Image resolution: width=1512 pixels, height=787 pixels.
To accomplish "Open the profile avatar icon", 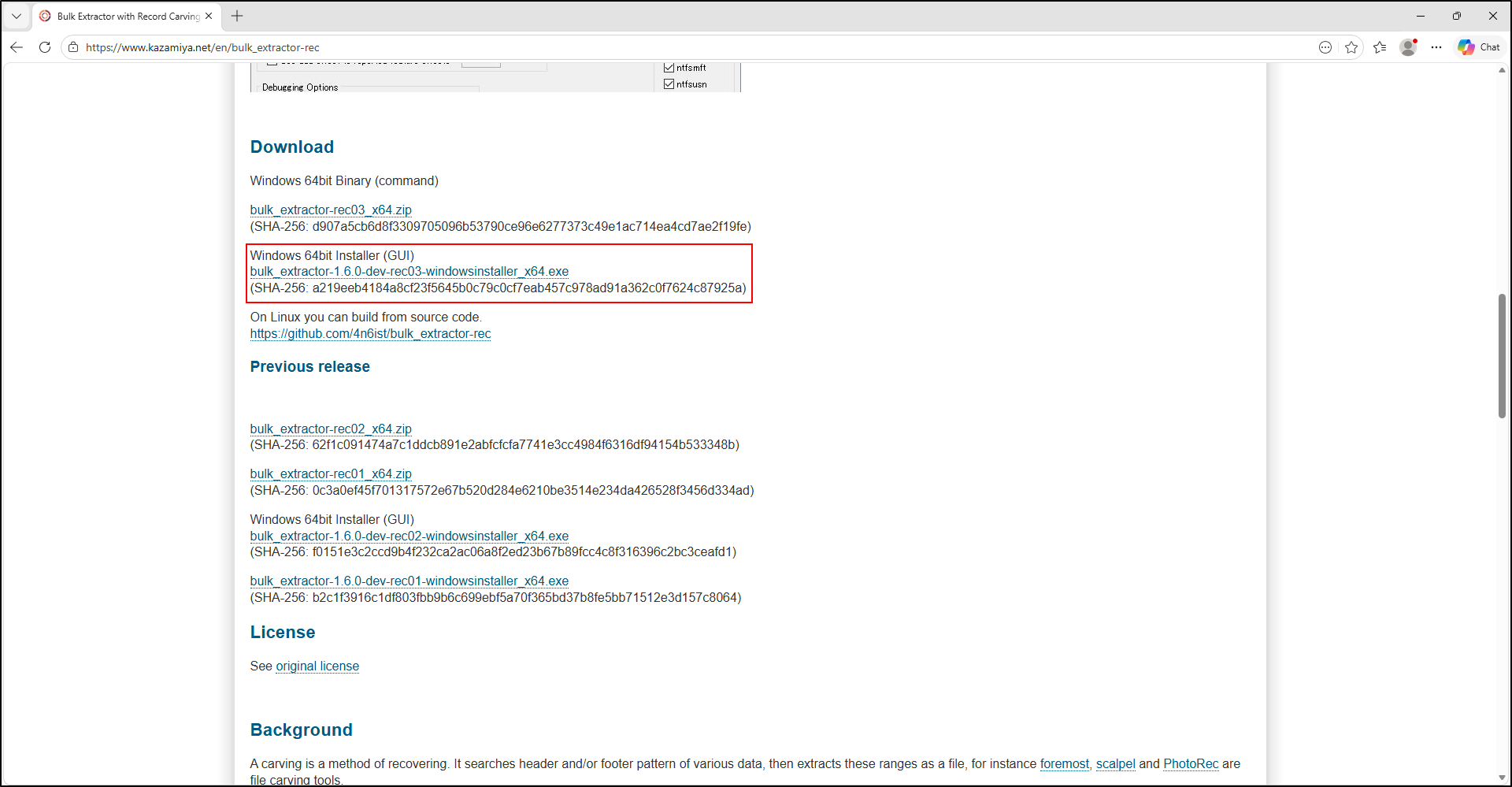I will coord(1408,47).
